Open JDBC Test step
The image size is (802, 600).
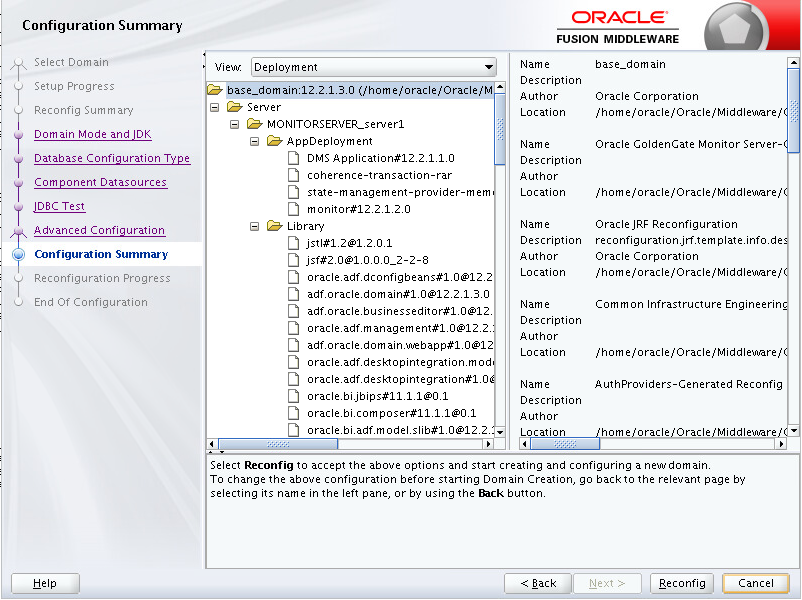[x=59, y=206]
